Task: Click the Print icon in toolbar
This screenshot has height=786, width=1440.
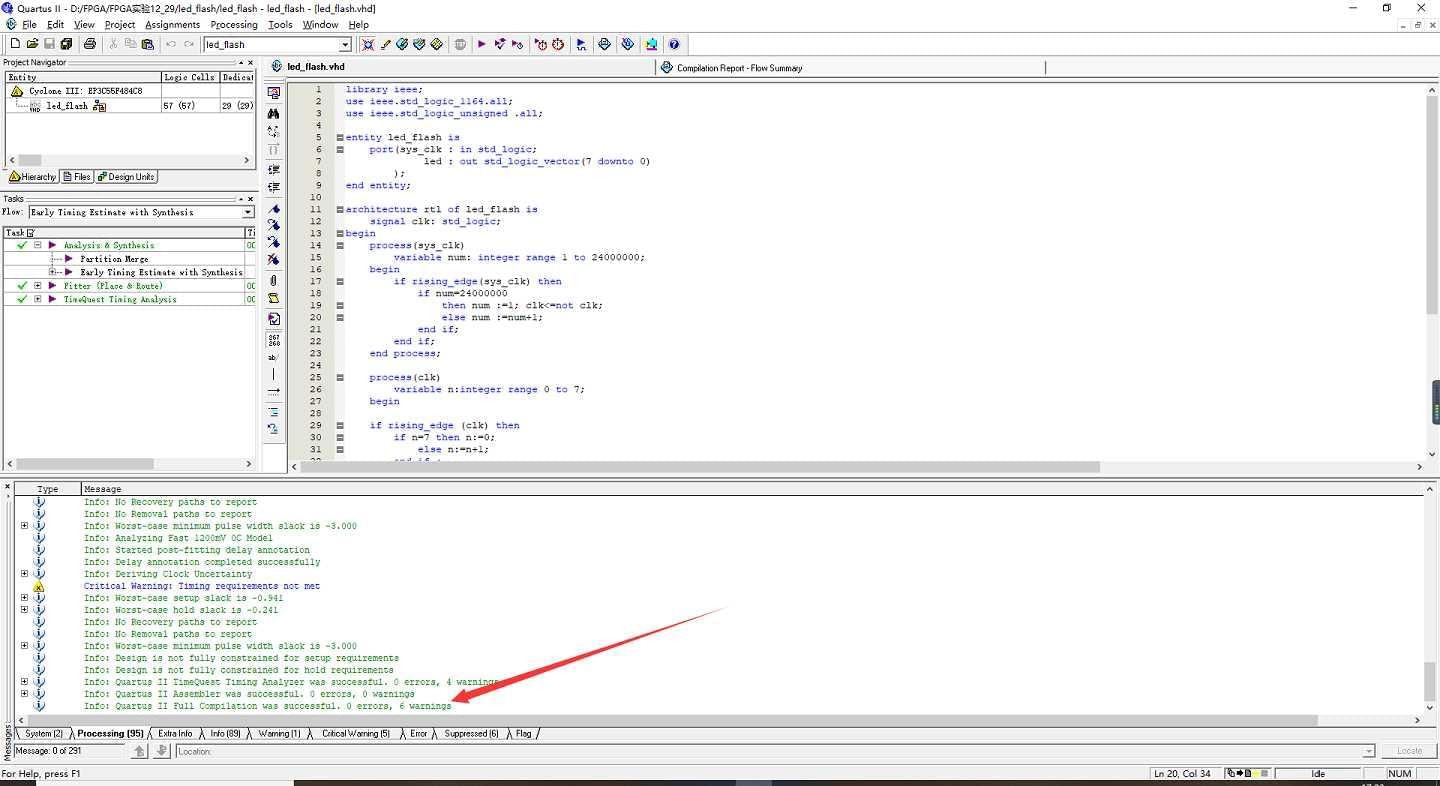Action: (x=90, y=44)
